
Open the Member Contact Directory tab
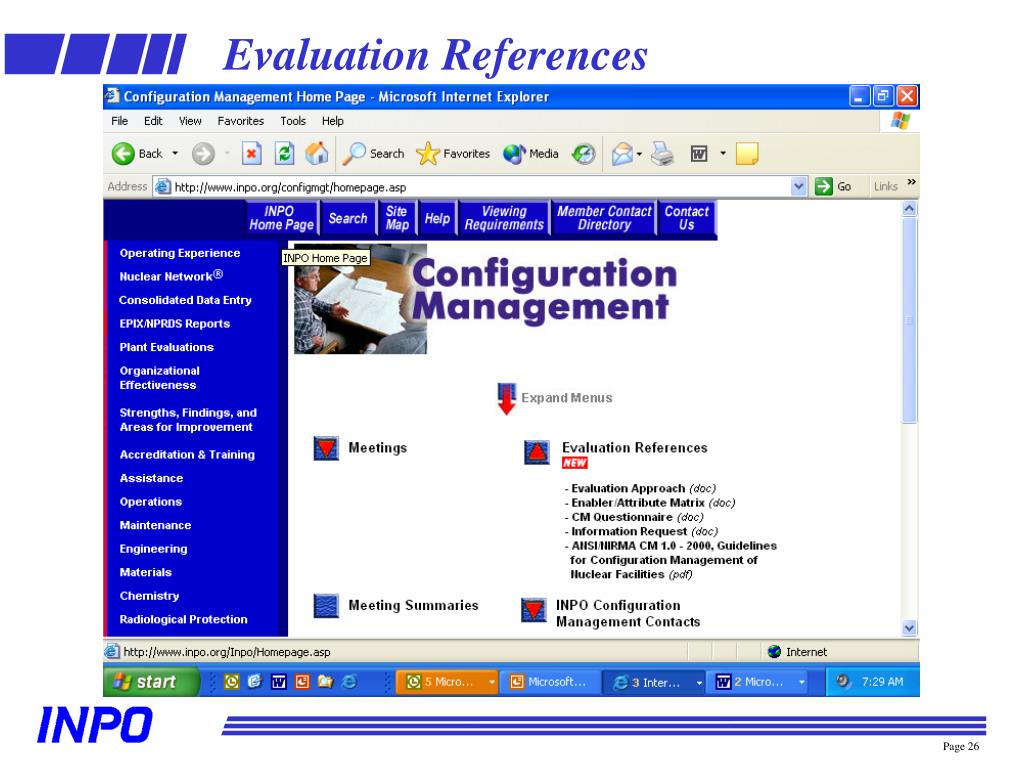point(604,218)
